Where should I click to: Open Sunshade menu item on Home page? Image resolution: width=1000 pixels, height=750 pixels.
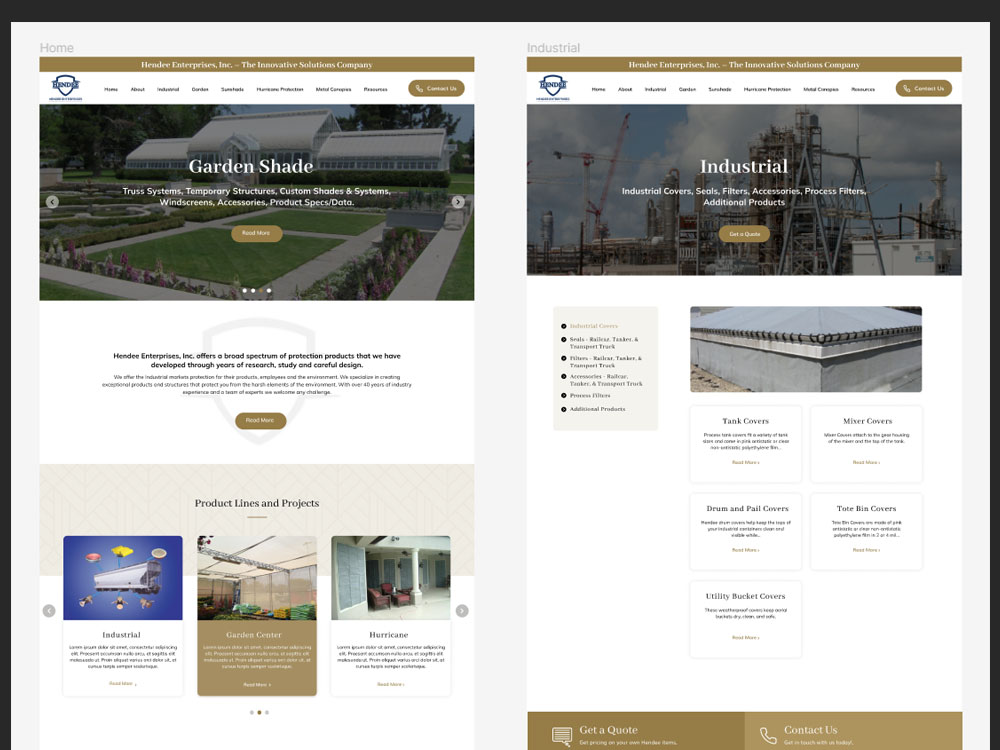coord(233,89)
